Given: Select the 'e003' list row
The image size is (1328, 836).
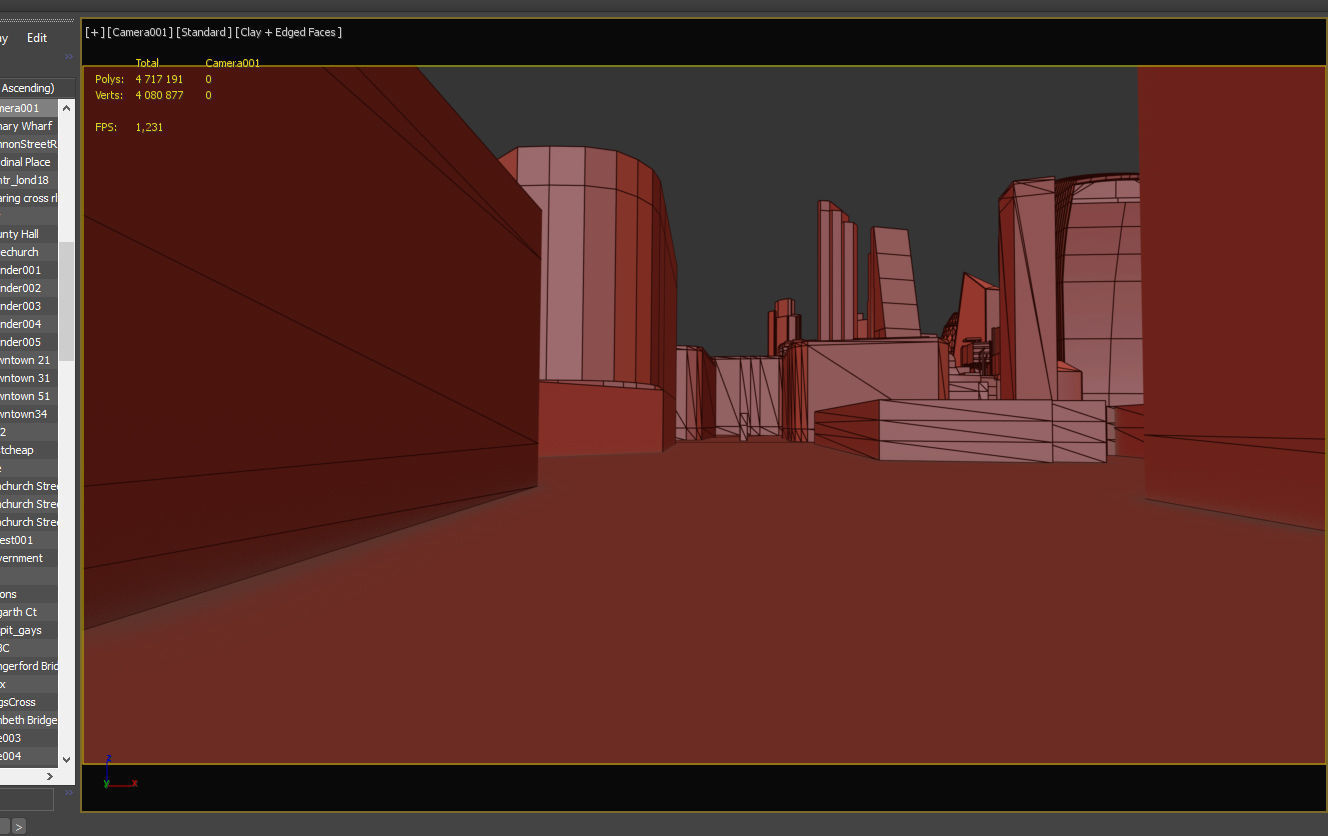Looking at the screenshot, I should coord(29,738).
